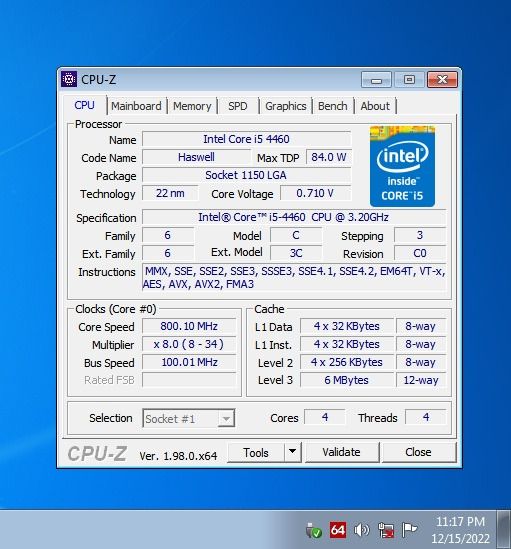The image size is (511, 549).
Task: Close CPU-Z with the red X
Action: [x=442, y=80]
